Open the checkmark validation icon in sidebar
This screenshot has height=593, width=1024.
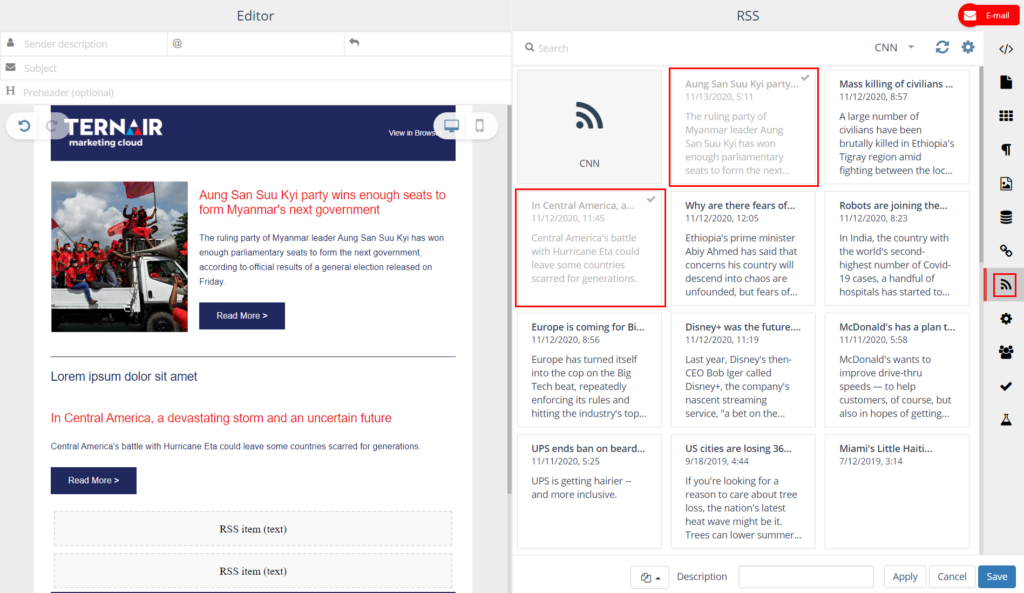[1006, 386]
